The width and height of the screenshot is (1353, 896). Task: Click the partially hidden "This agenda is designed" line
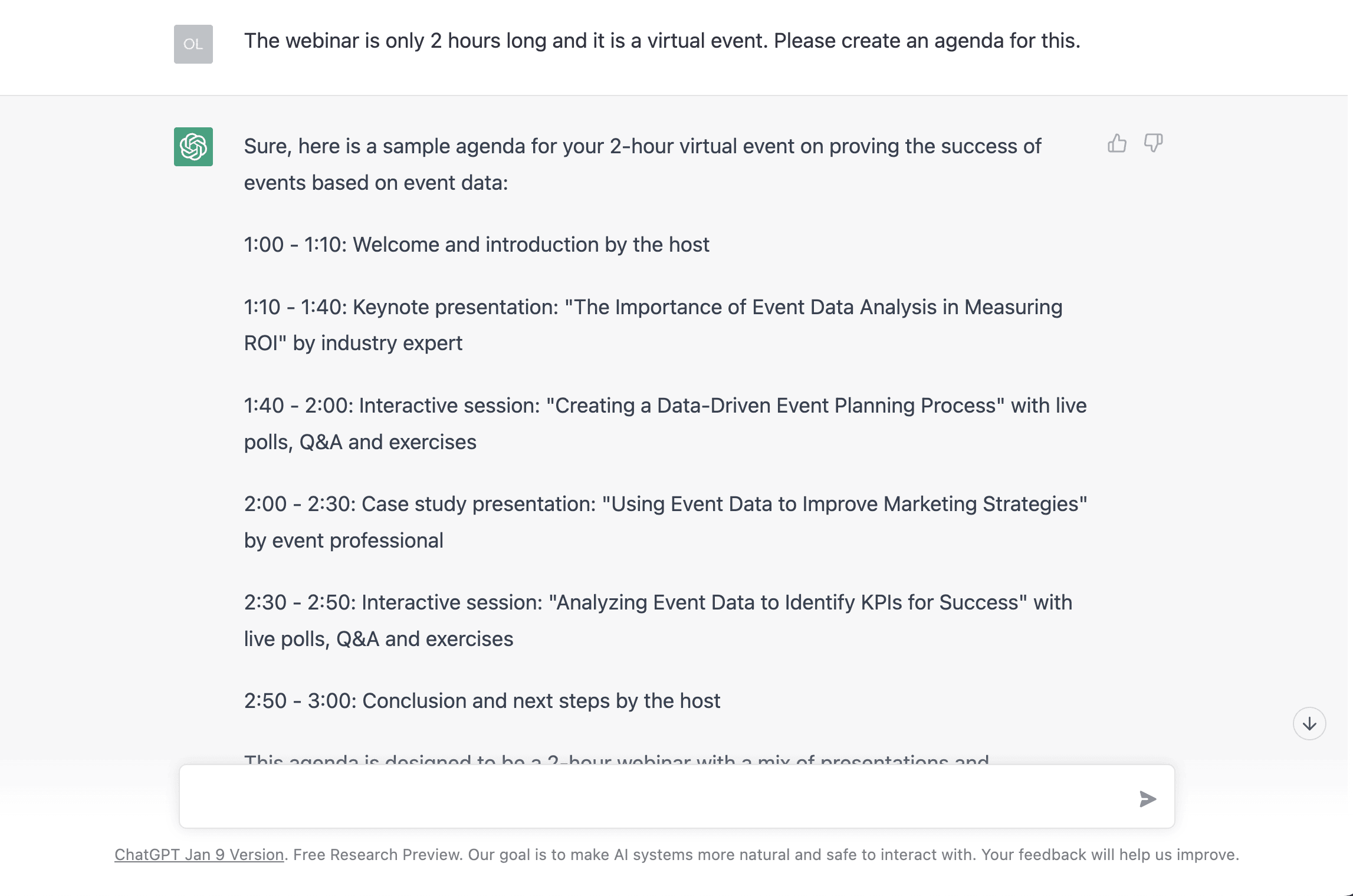point(616,759)
